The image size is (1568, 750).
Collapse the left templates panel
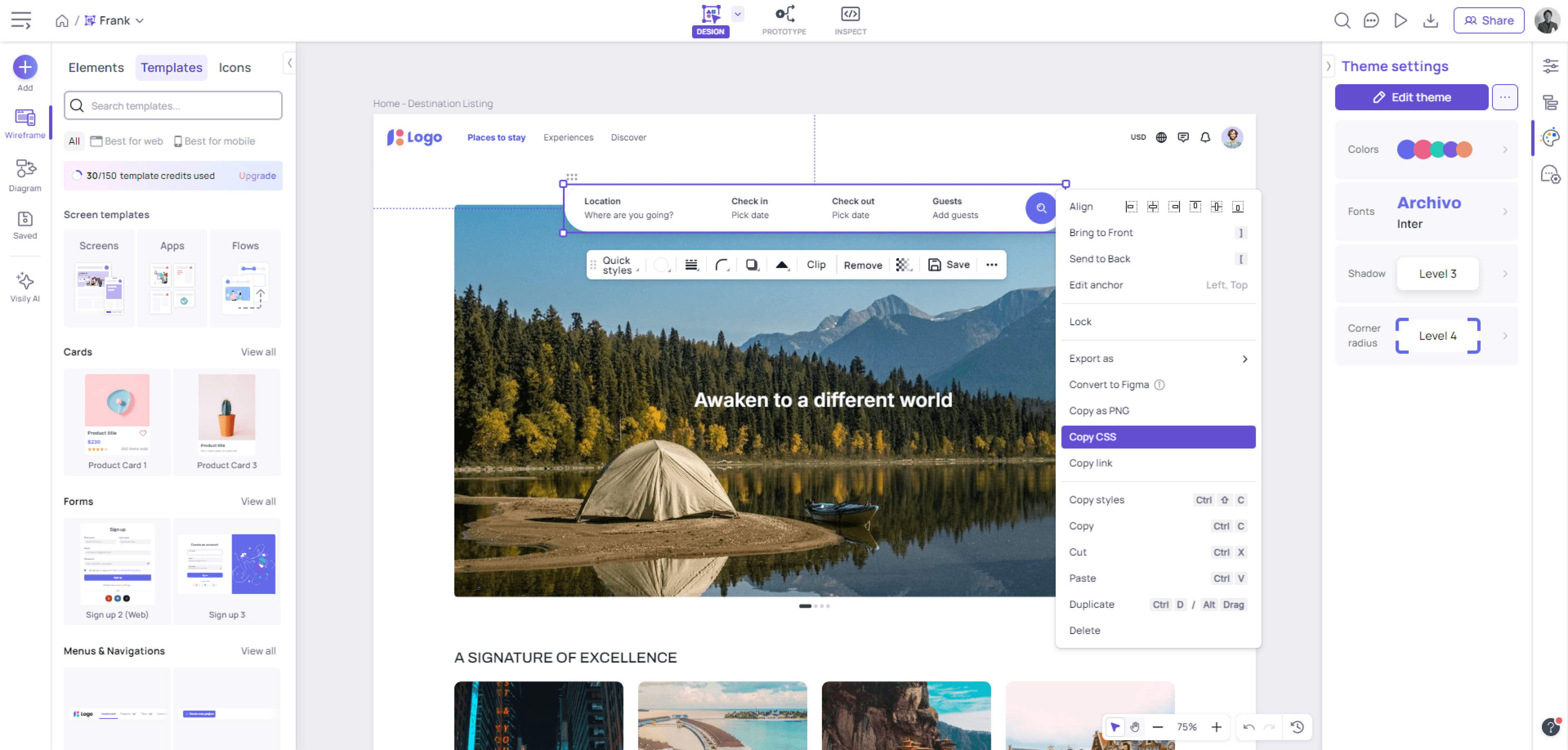coord(290,63)
